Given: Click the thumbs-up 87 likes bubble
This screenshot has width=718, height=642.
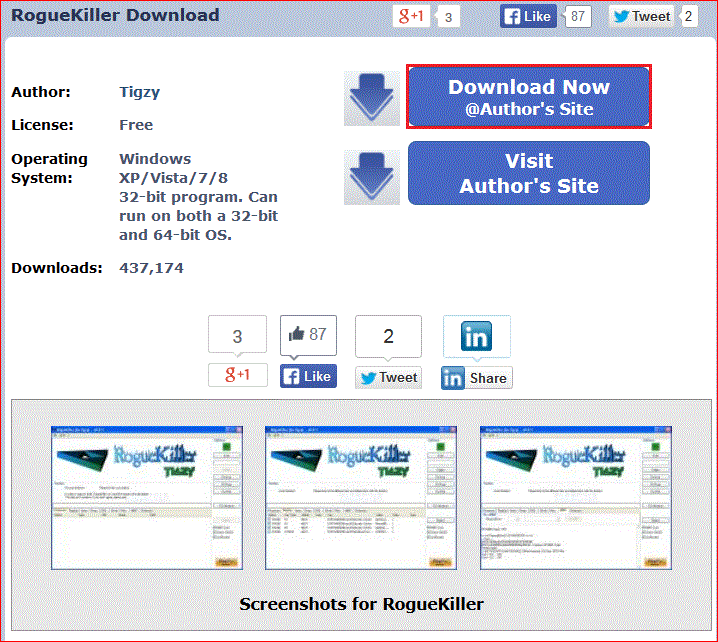Looking at the screenshot, I should [x=308, y=335].
